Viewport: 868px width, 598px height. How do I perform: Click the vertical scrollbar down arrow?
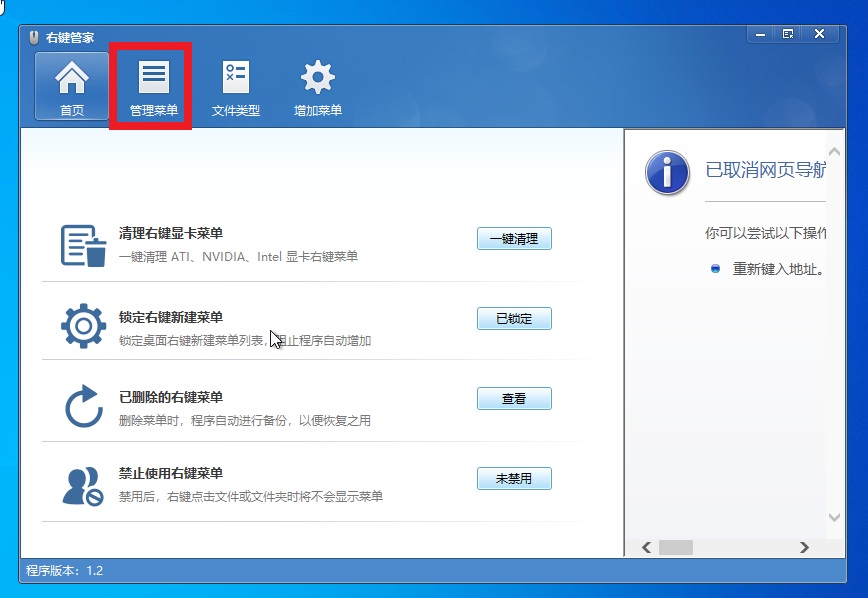(835, 517)
